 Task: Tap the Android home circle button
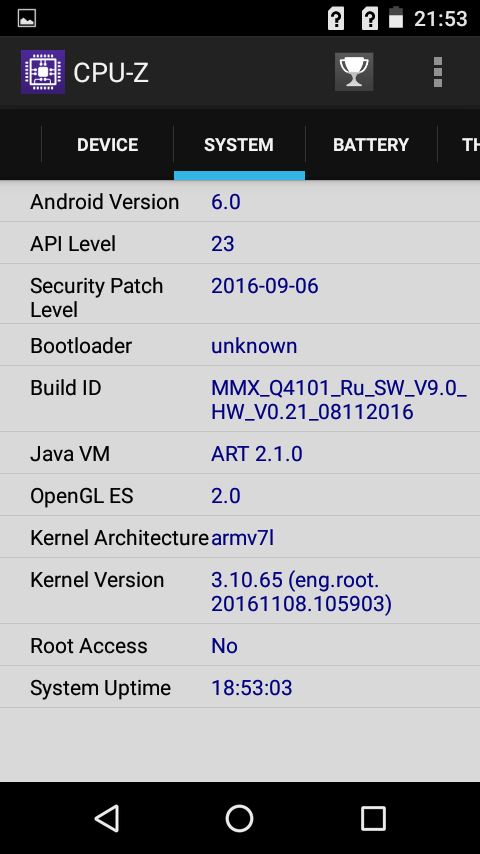click(x=239, y=818)
